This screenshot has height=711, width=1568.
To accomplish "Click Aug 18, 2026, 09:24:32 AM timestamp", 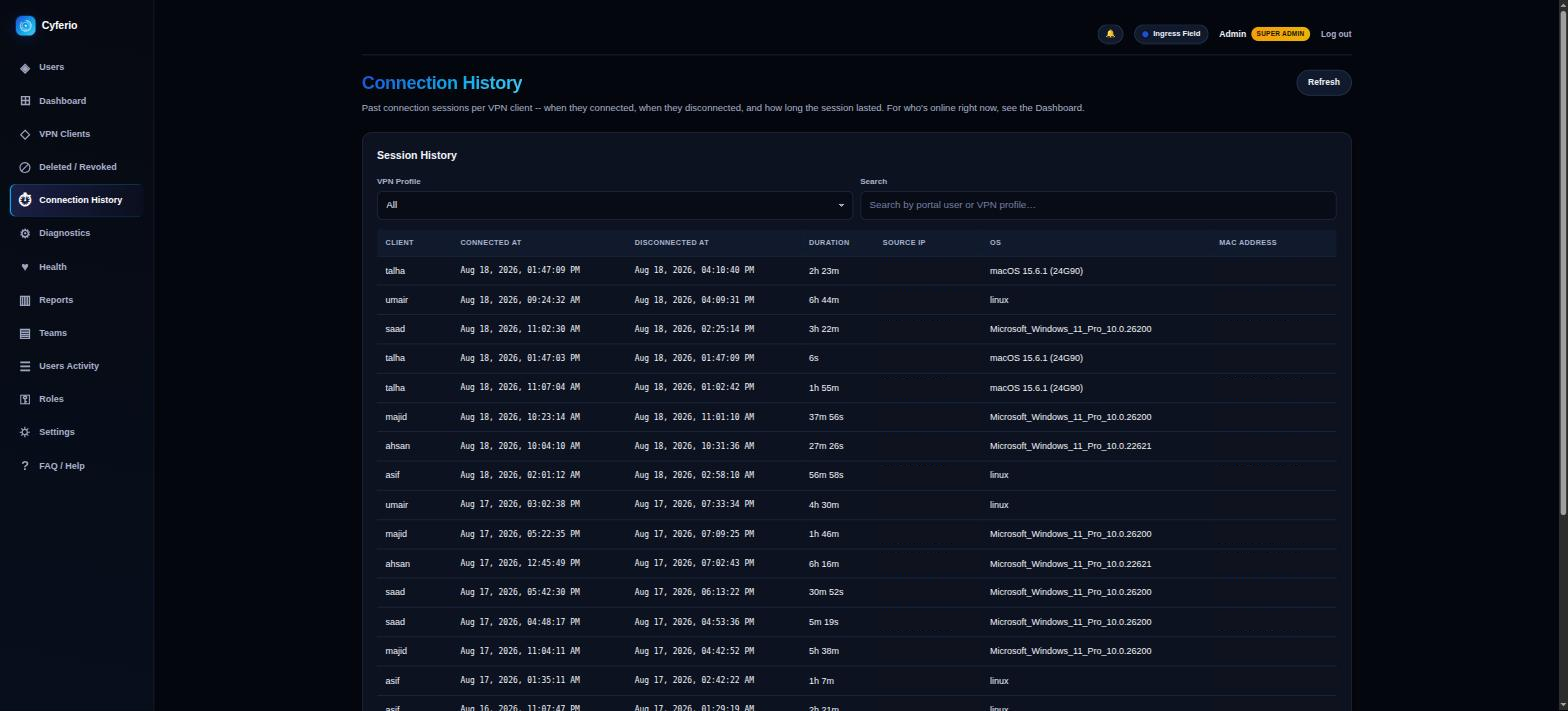I will 520,300.
